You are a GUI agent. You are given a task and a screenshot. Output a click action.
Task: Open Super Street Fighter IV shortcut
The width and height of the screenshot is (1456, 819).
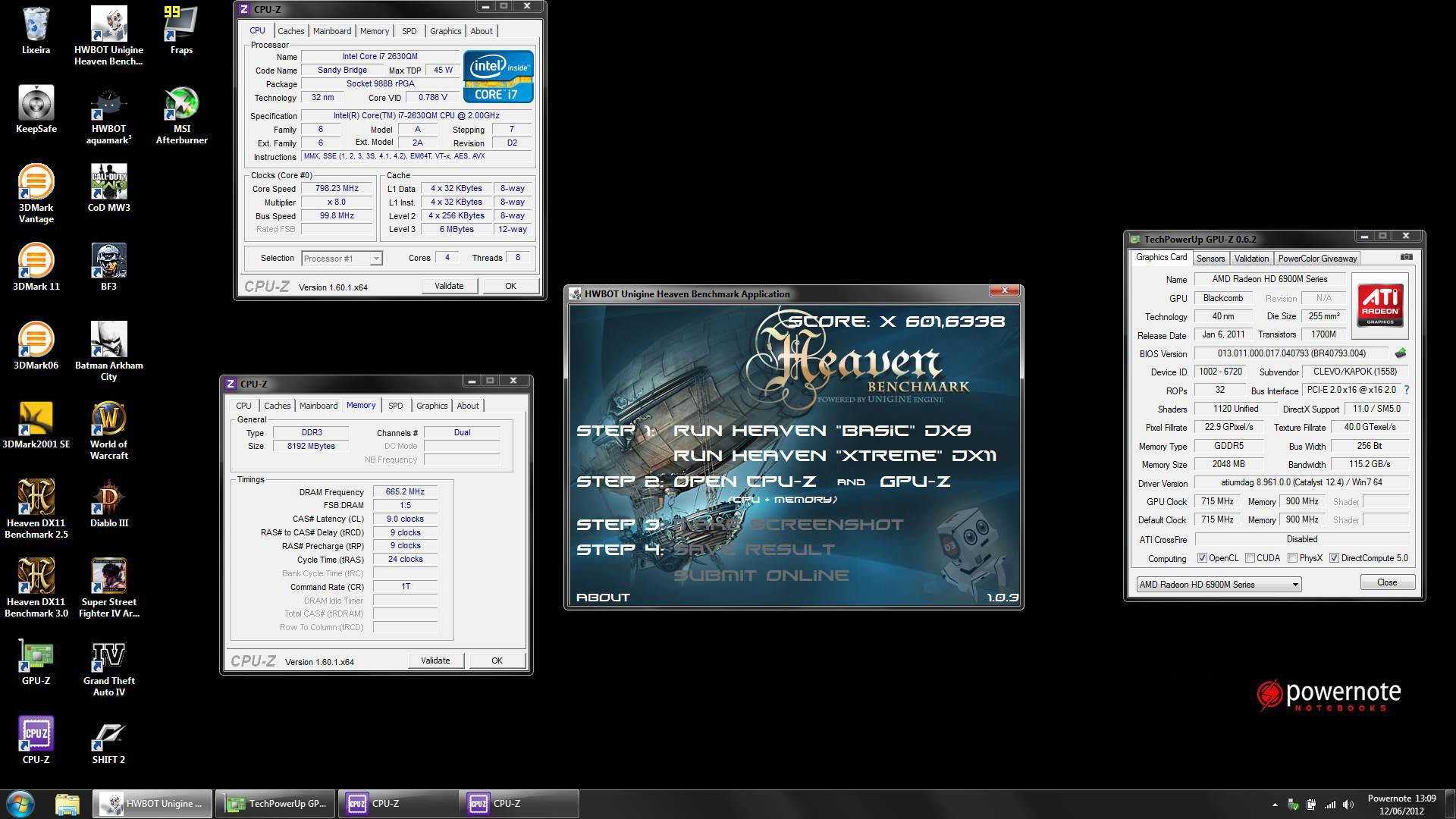108,588
